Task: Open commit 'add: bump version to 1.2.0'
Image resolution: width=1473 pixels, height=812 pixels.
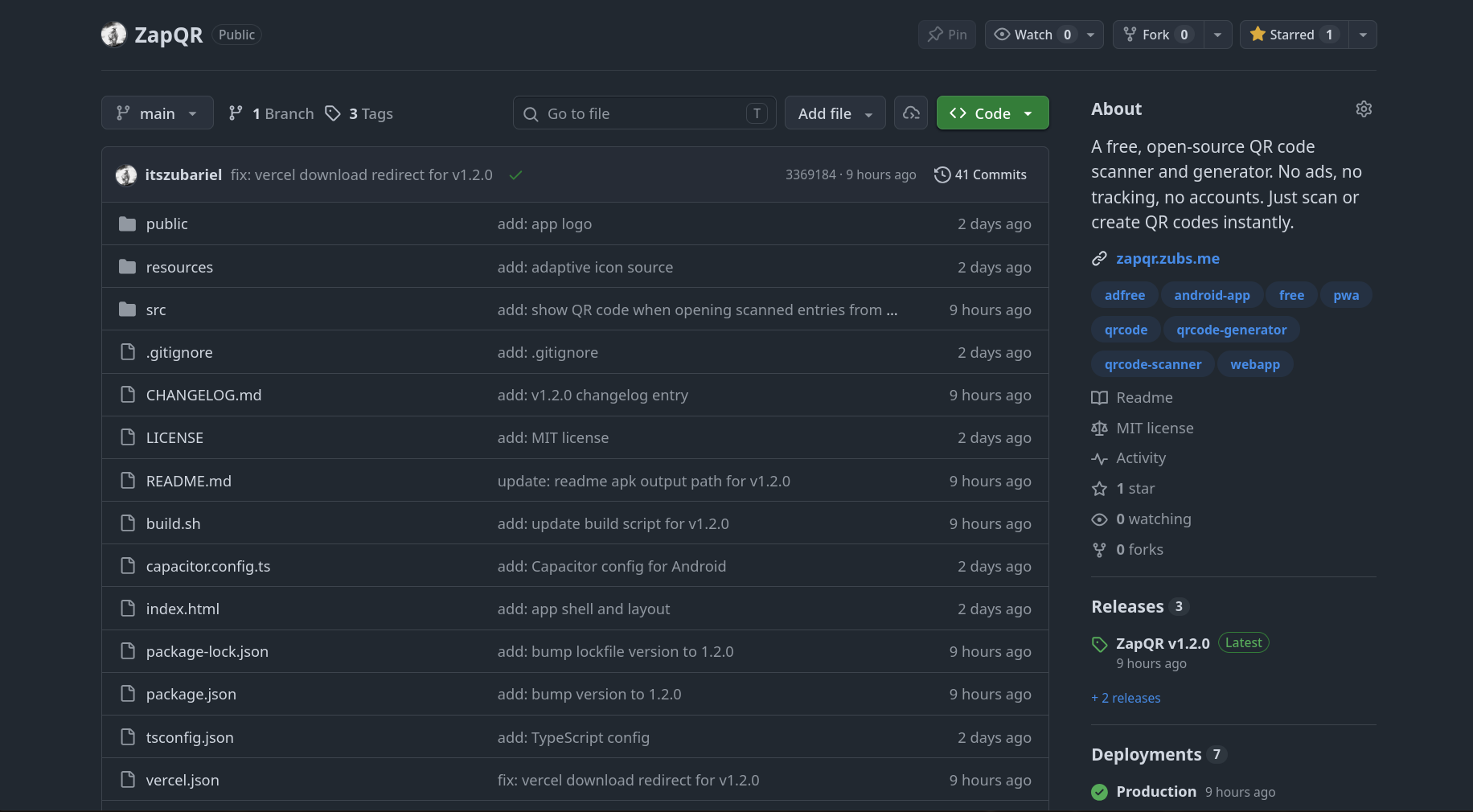Action: coord(589,694)
